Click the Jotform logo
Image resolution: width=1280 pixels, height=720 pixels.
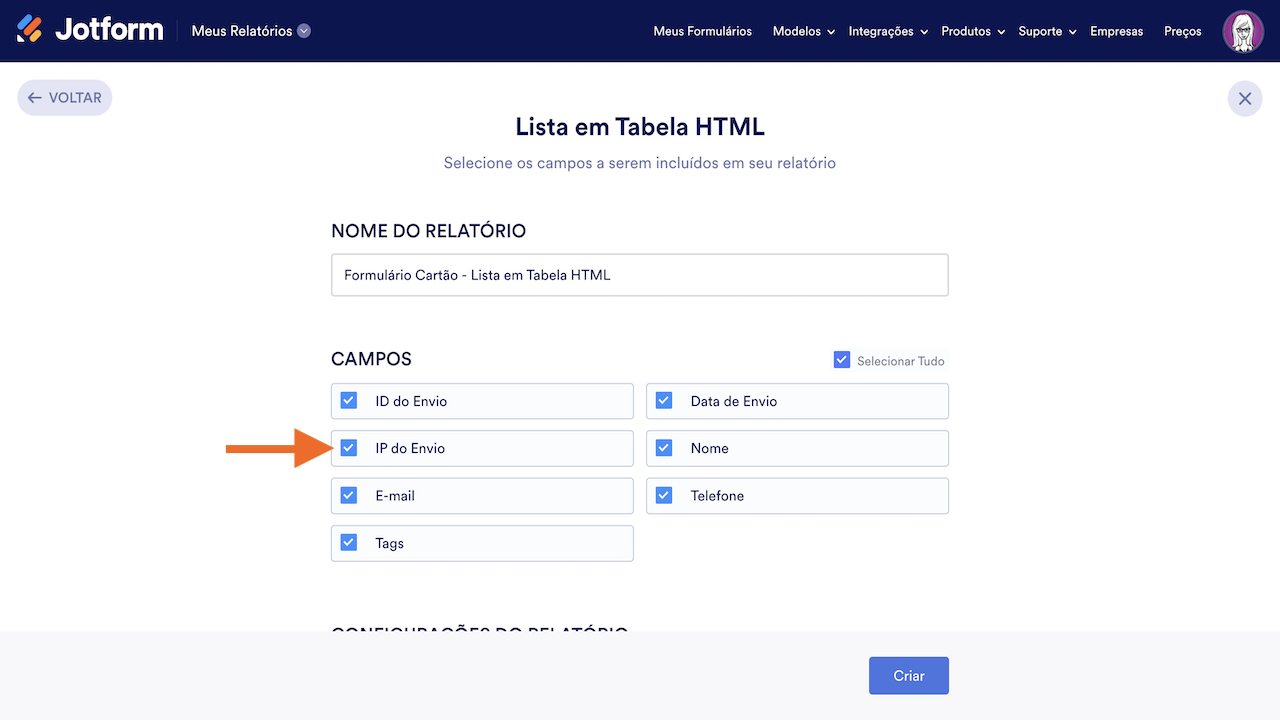pyautogui.click(x=90, y=30)
